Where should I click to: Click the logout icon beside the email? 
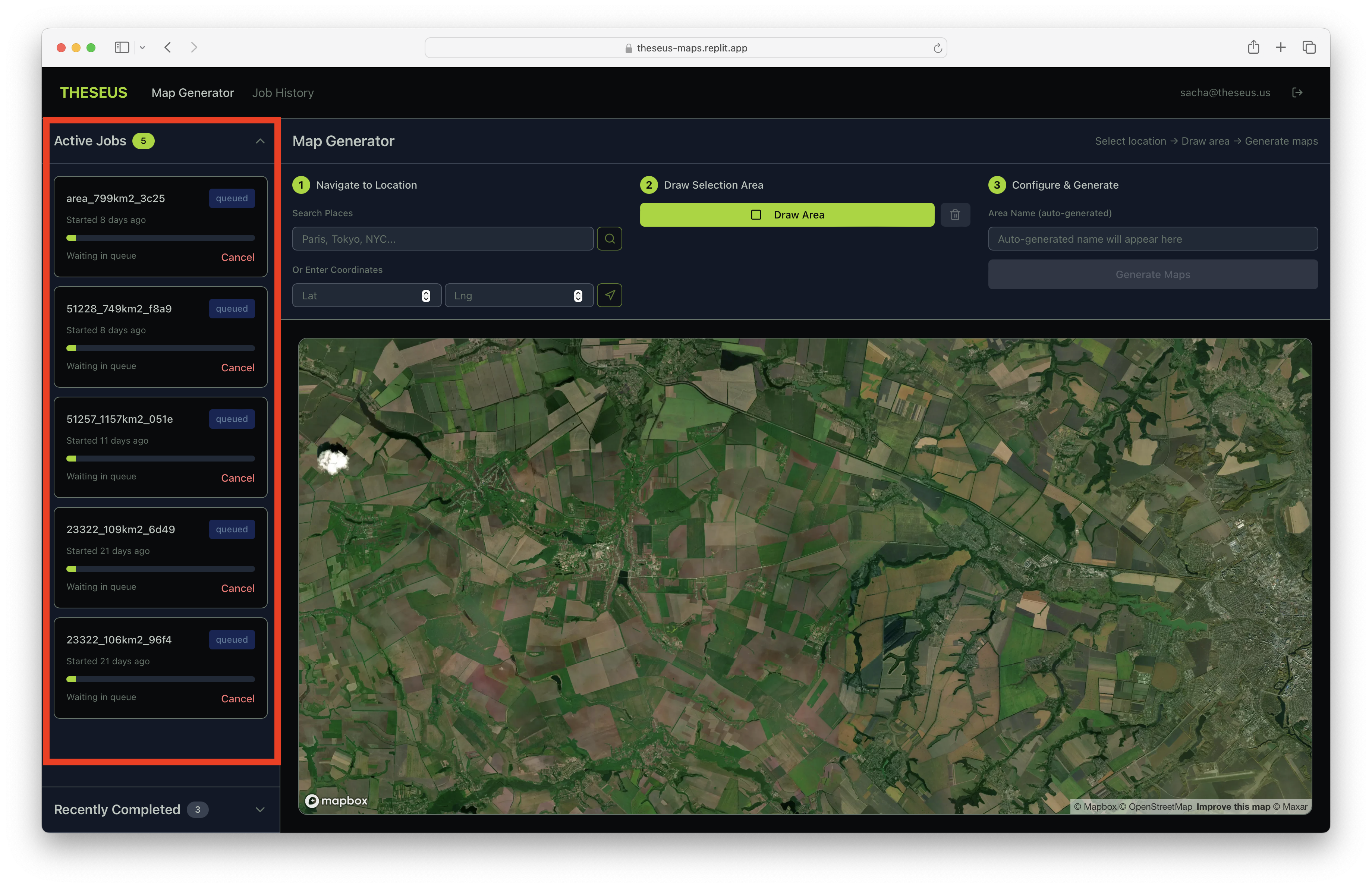click(1297, 93)
